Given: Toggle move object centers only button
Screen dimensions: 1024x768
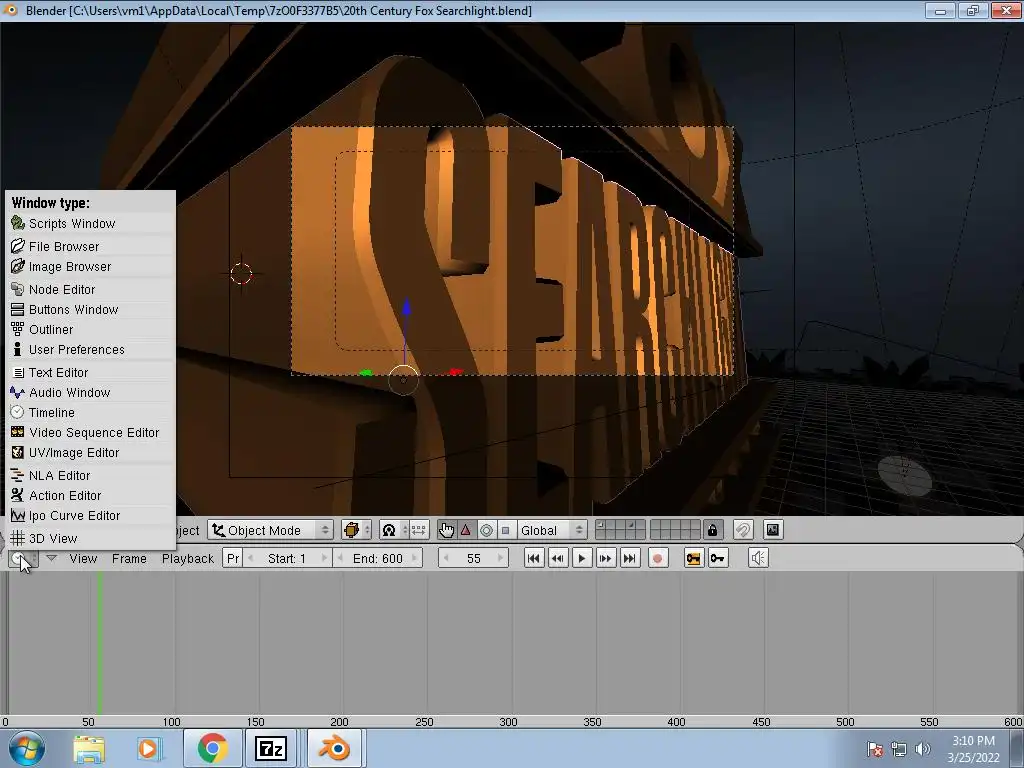Looking at the screenshot, I should point(419,530).
